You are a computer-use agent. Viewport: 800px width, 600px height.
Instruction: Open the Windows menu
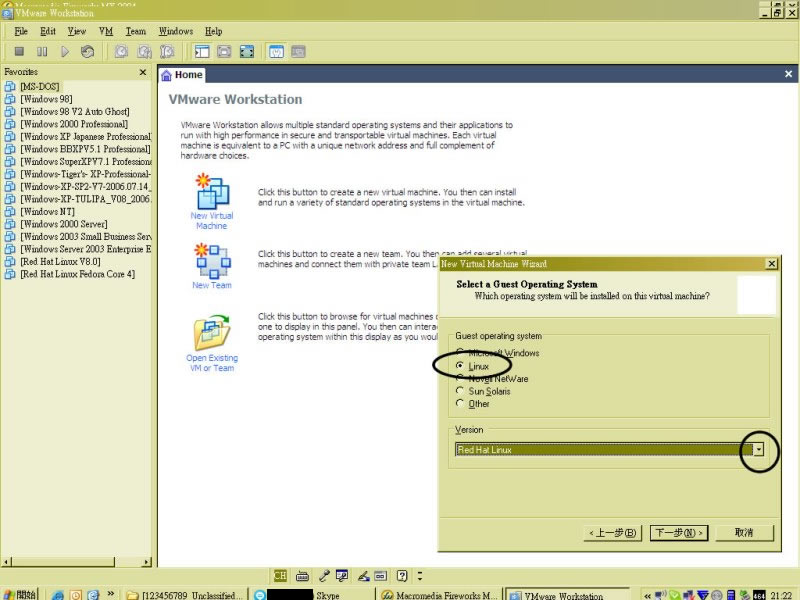pos(176,32)
